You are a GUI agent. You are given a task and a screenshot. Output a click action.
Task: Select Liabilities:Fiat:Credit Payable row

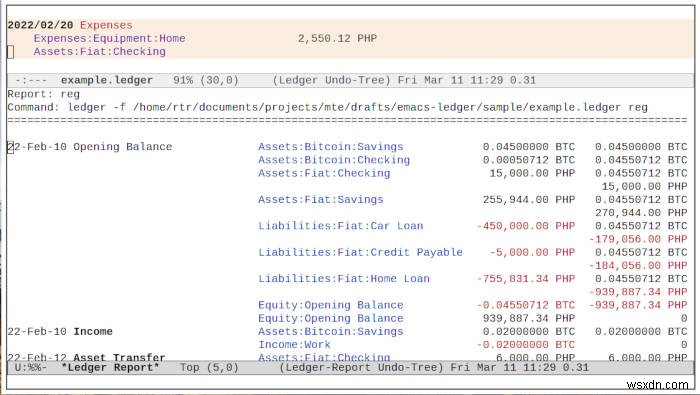click(360, 252)
